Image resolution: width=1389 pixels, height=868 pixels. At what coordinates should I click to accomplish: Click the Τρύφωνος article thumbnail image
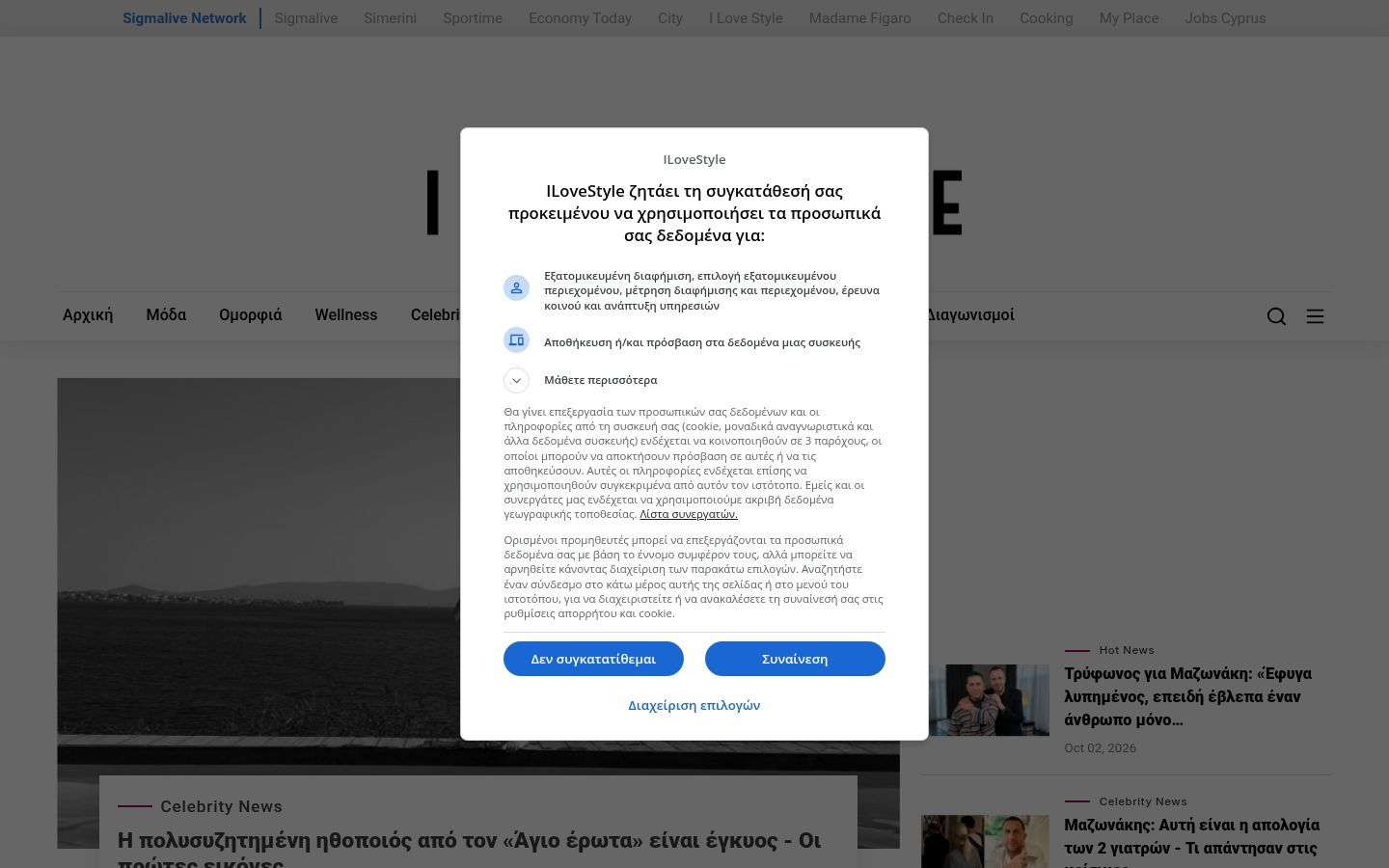[x=985, y=700]
